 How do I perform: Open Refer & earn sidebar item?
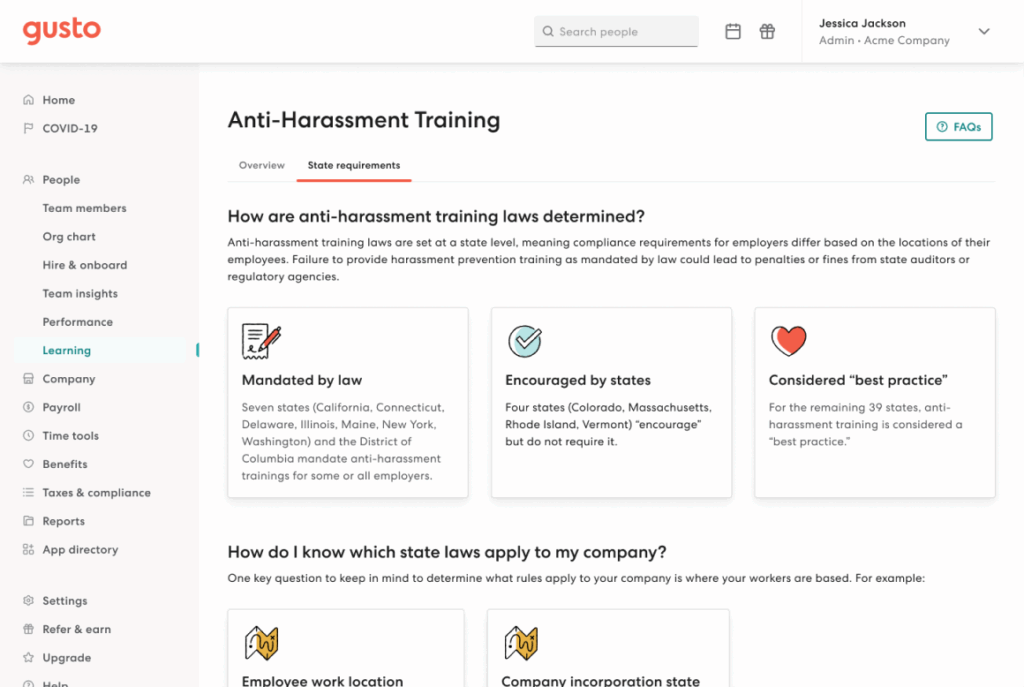click(76, 629)
